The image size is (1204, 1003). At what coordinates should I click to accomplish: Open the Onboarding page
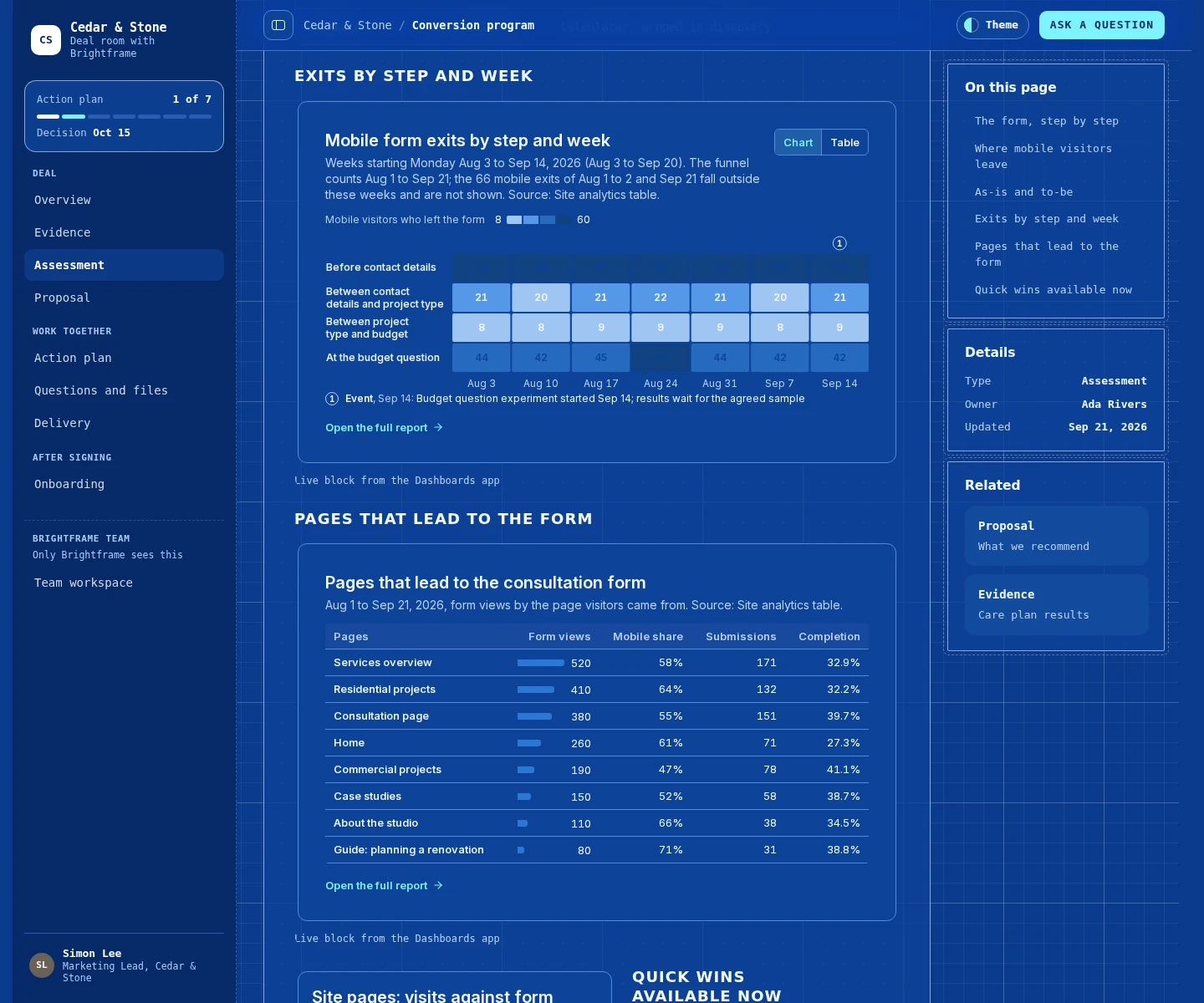(124, 484)
